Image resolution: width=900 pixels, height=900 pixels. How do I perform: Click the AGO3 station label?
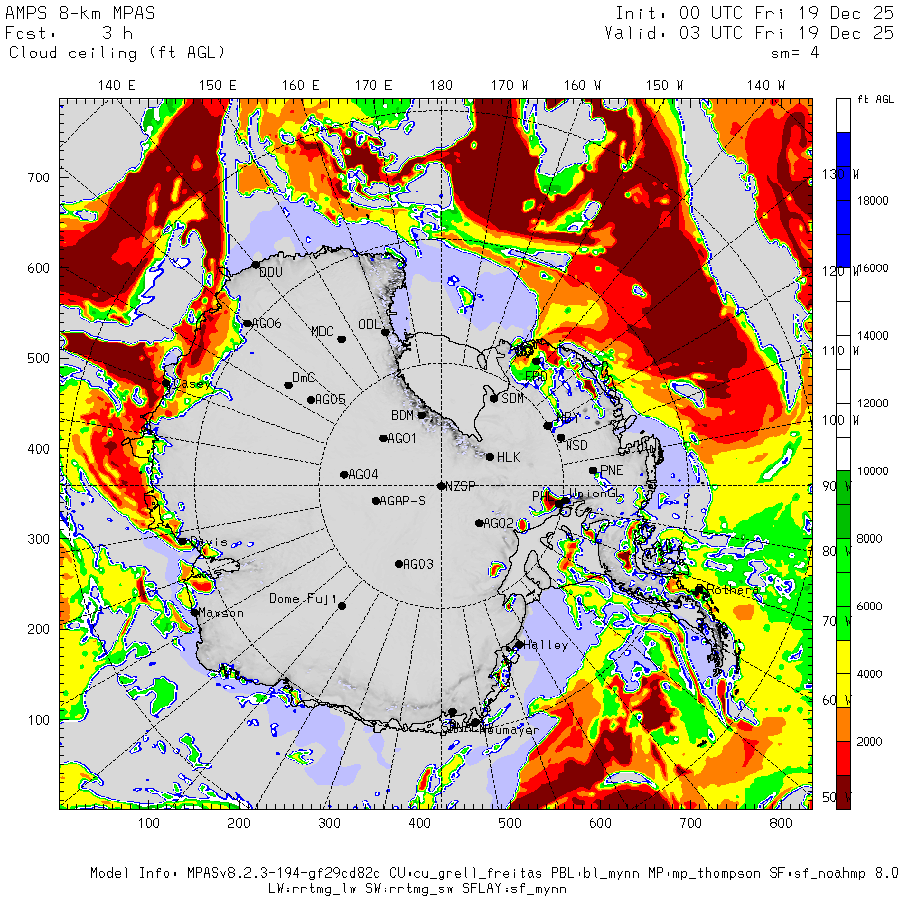tap(418, 564)
